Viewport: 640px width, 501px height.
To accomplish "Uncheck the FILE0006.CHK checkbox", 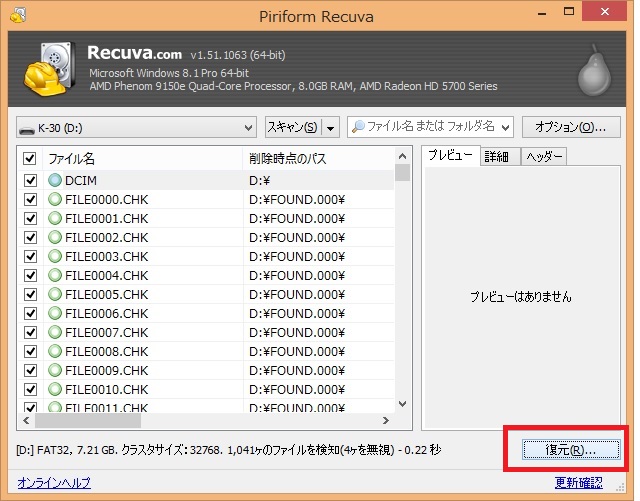I will pyautogui.click(x=30, y=314).
